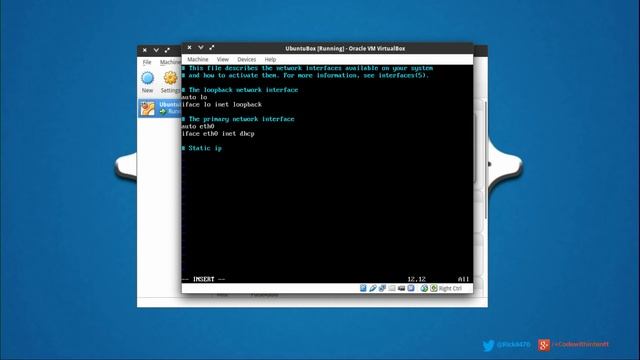Screen dimensions: 640x360
Task: Click the 'auto lo' line
Action: (x=195, y=97)
